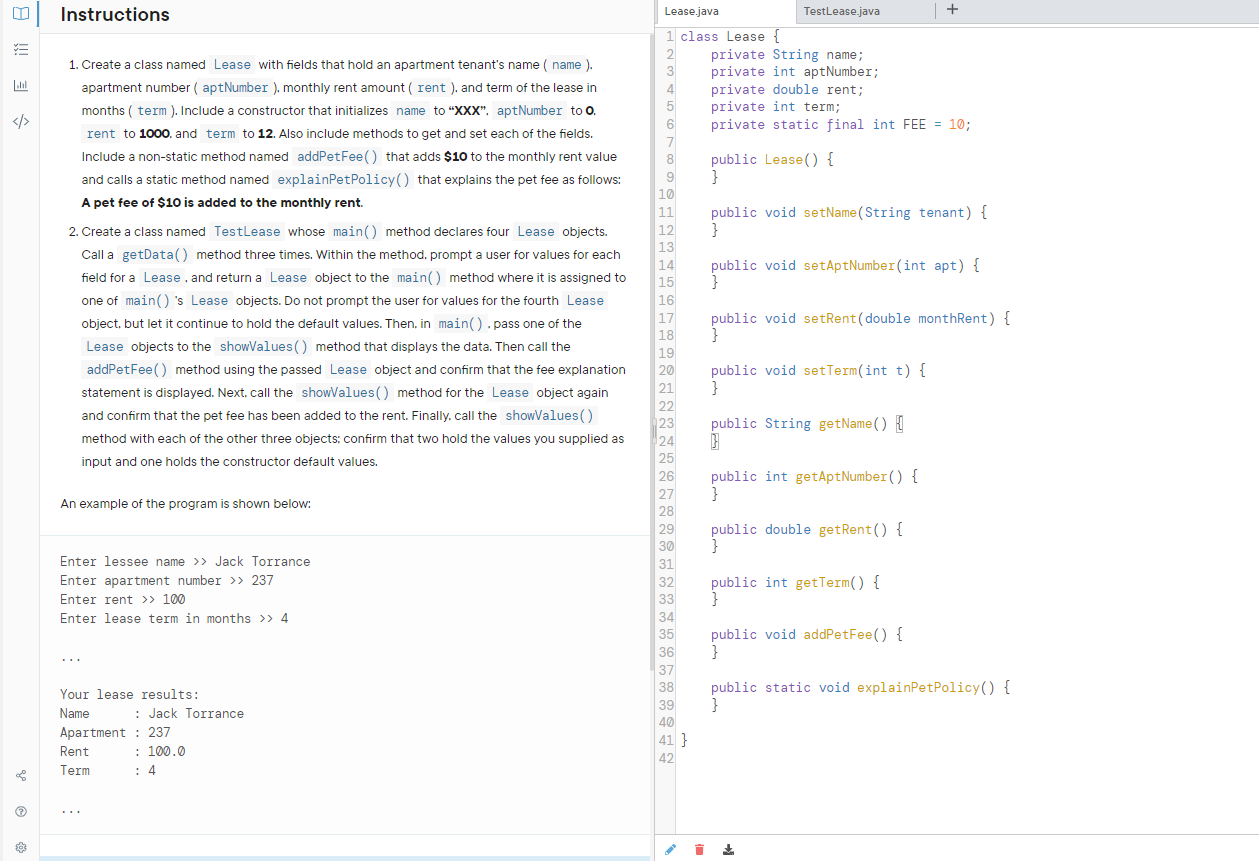The image size is (1259, 861).
Task: Click the red trash icon to clear code
Action: tap(699, 849)
